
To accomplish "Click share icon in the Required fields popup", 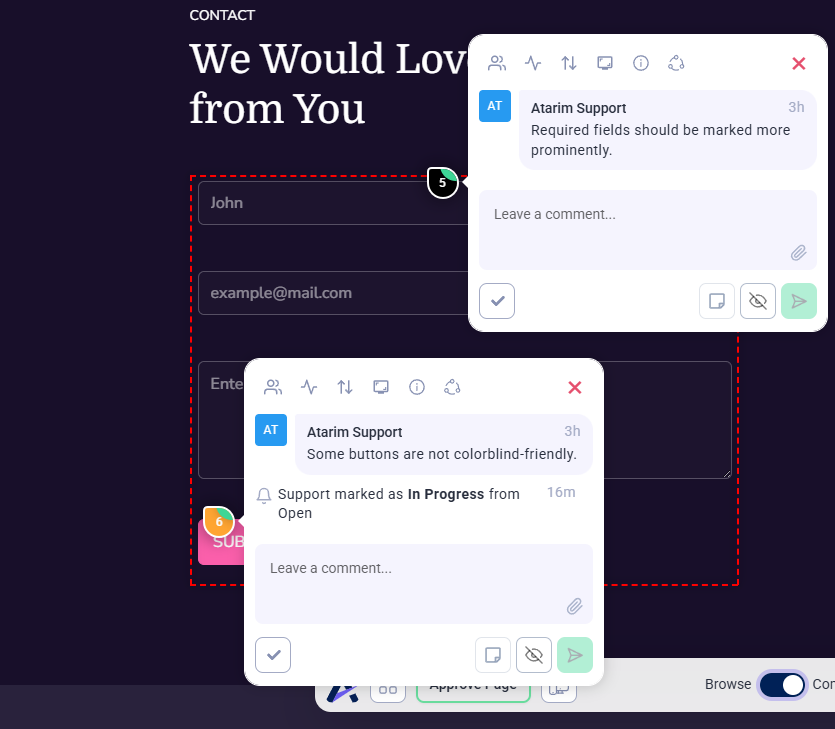I will 677,63.
